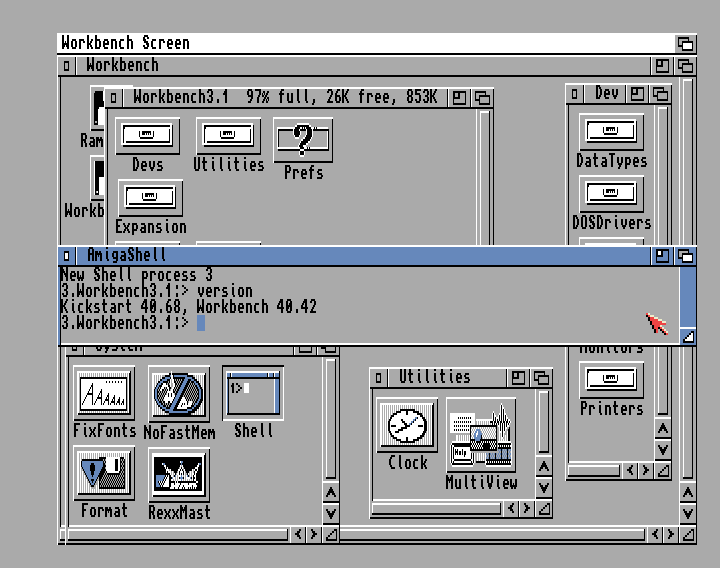This screenshot has width=720, height=568.
Task: Select the NoFastMem icon
Action: coord(179,393)
